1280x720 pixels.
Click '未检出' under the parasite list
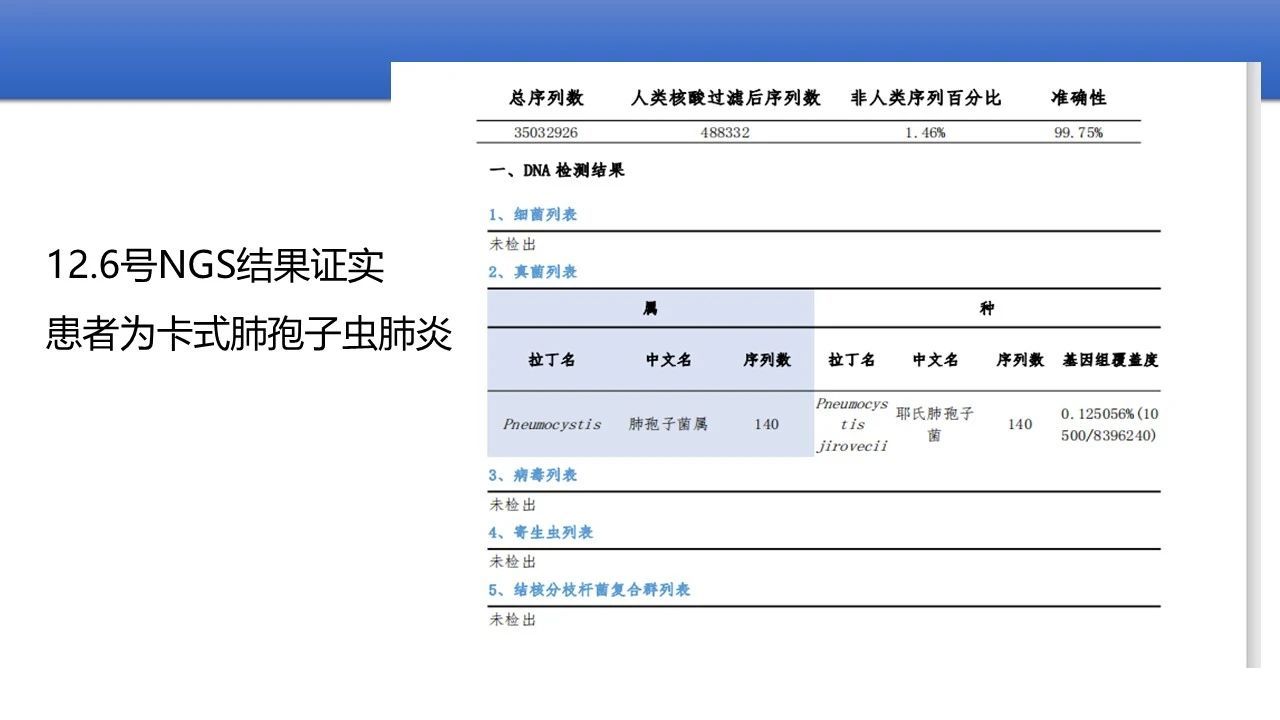click(x=513, y=562)
